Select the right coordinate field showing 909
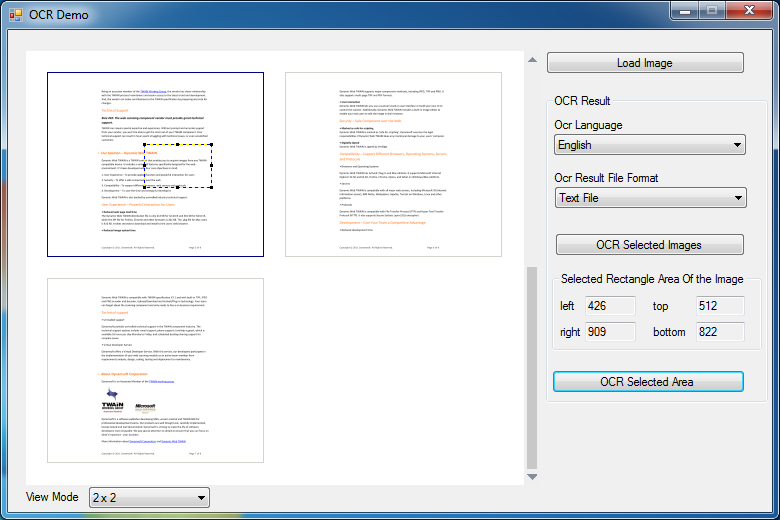 click(611, 332)
